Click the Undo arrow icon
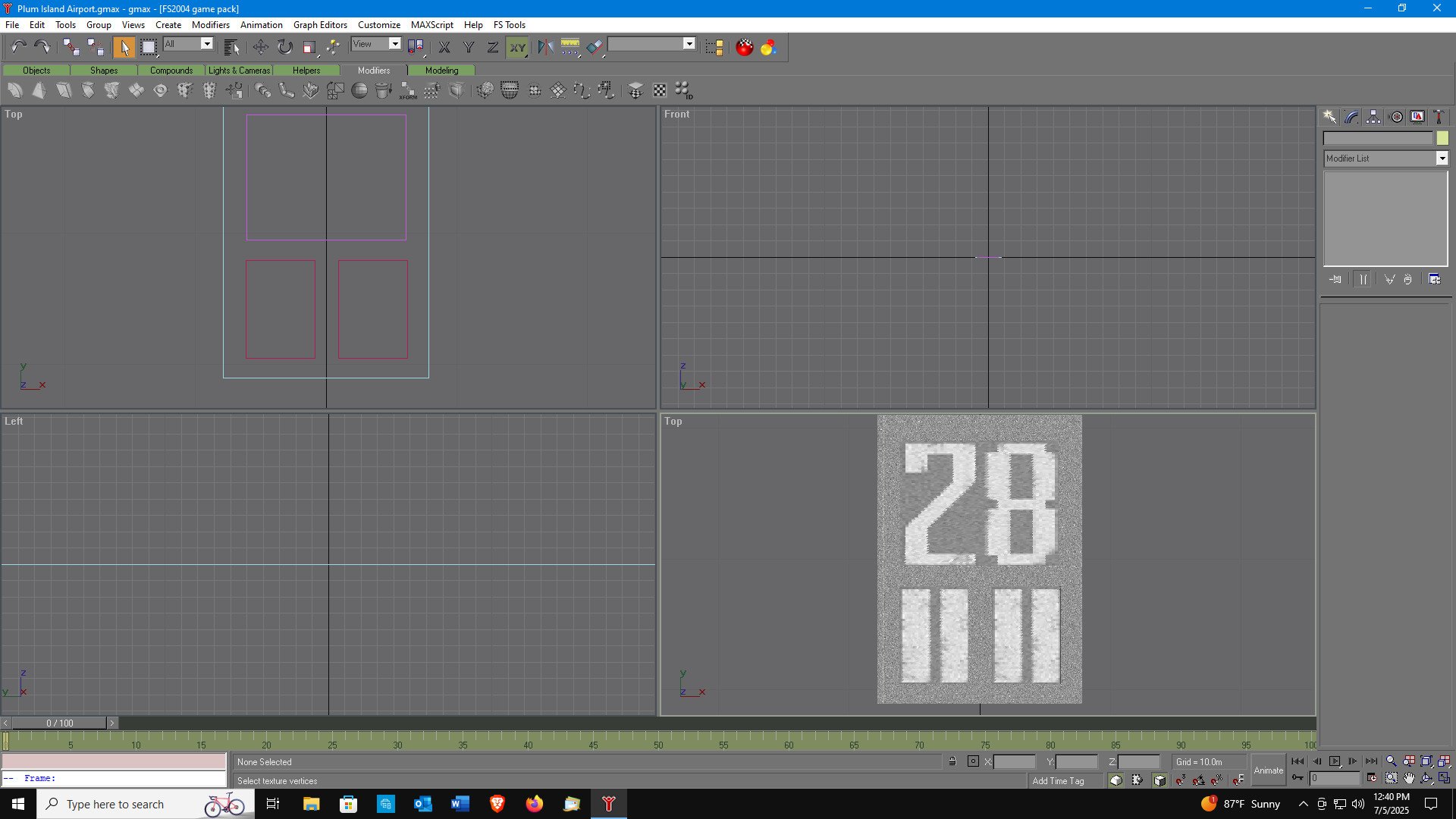The height and width of the screenshot is (819, 1456). [18, 47]
